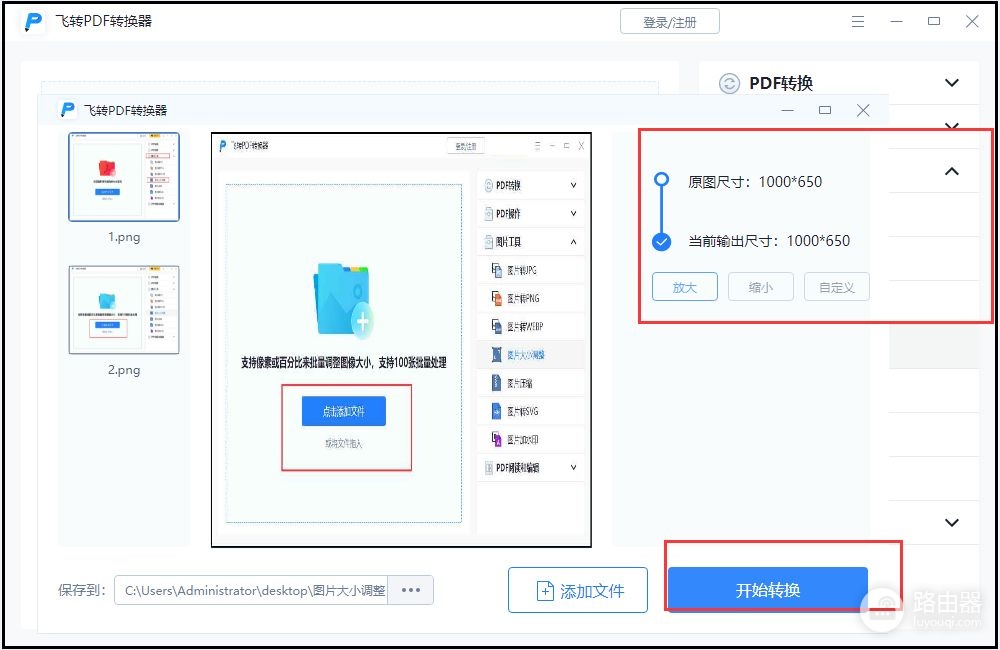Image resolution: width=1000 pixels, height=650 pixels.
Task: Select the 当前输出尺寸 radio option
Action: [x=661, y=242]
